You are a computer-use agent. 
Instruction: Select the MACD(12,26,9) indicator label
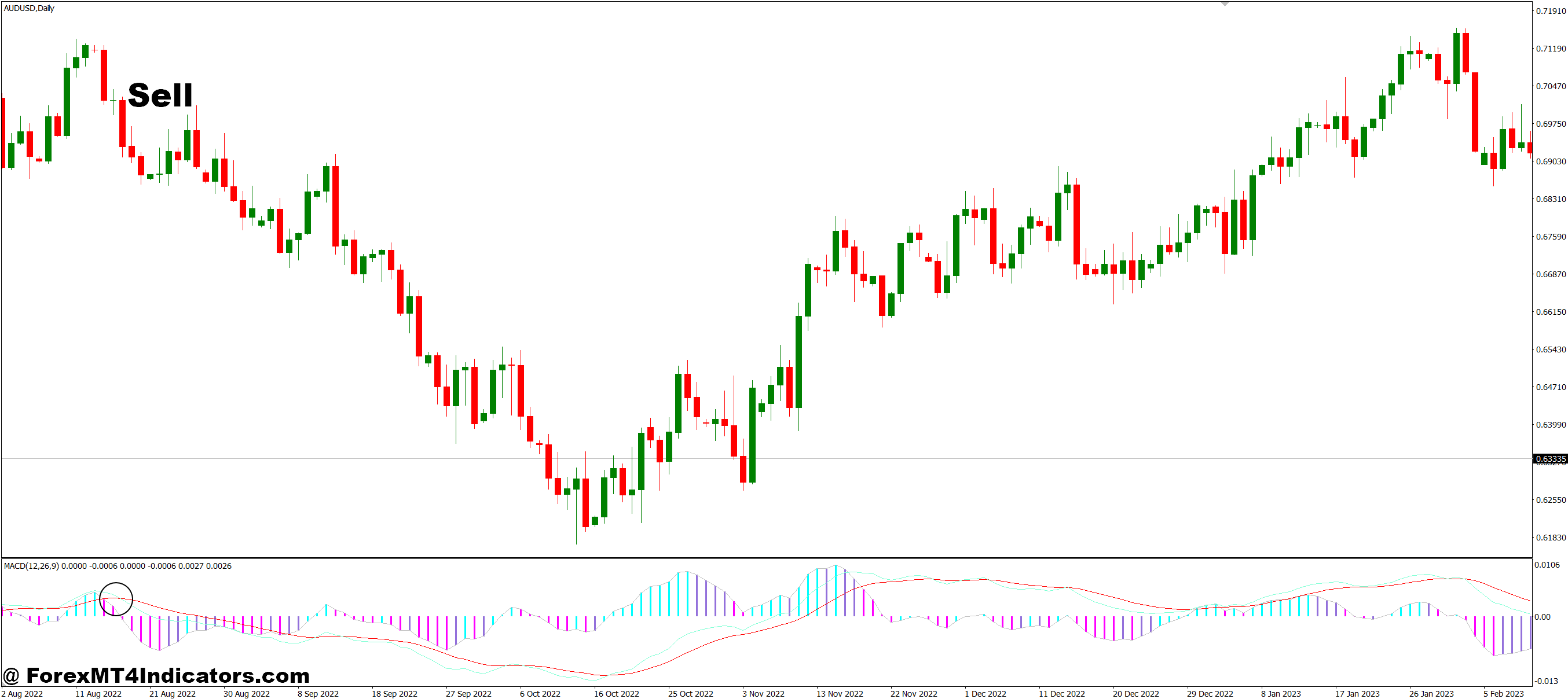tap(32, 566)
